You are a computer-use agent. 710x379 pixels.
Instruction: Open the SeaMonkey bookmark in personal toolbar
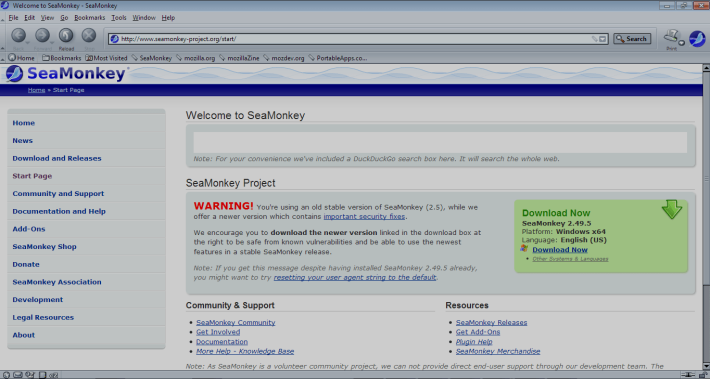click(152, 58)
